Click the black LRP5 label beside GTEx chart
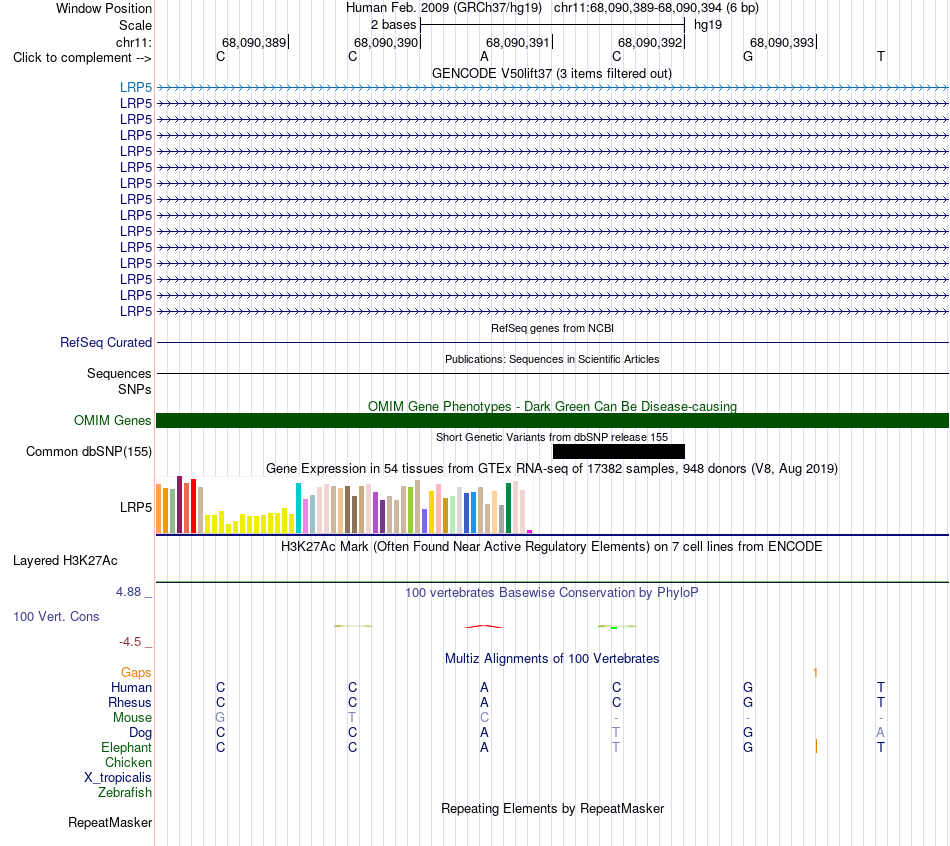Image resolution: width=950 pixels, height=846 pixels. [136, 507]
